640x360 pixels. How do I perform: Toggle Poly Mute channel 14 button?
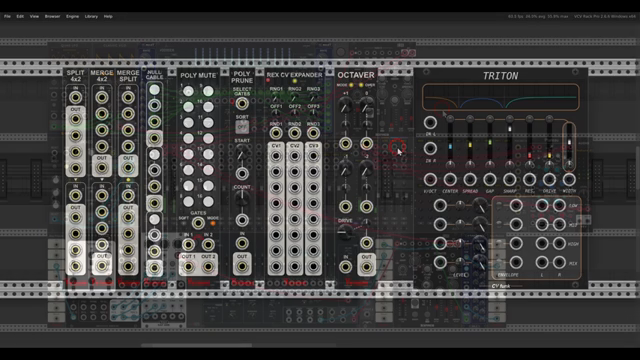pyautogui.click(x=208, y=170)
